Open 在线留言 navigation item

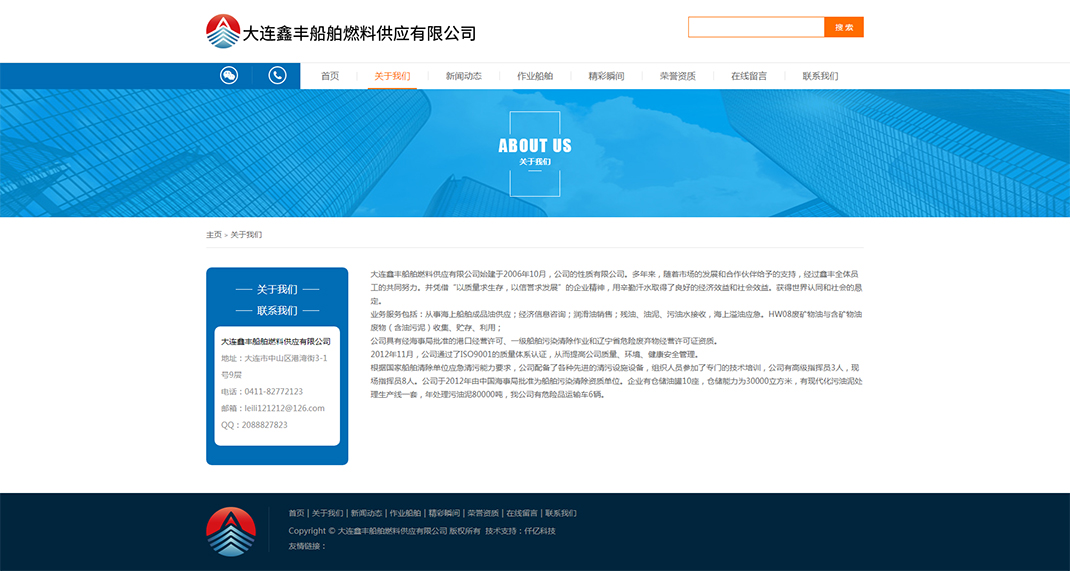749,76
